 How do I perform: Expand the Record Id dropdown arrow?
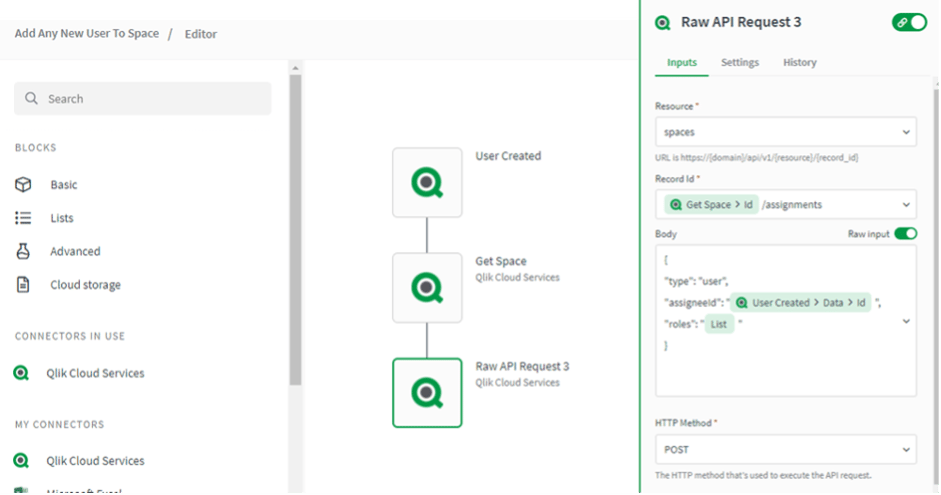[x=906, y=205]
